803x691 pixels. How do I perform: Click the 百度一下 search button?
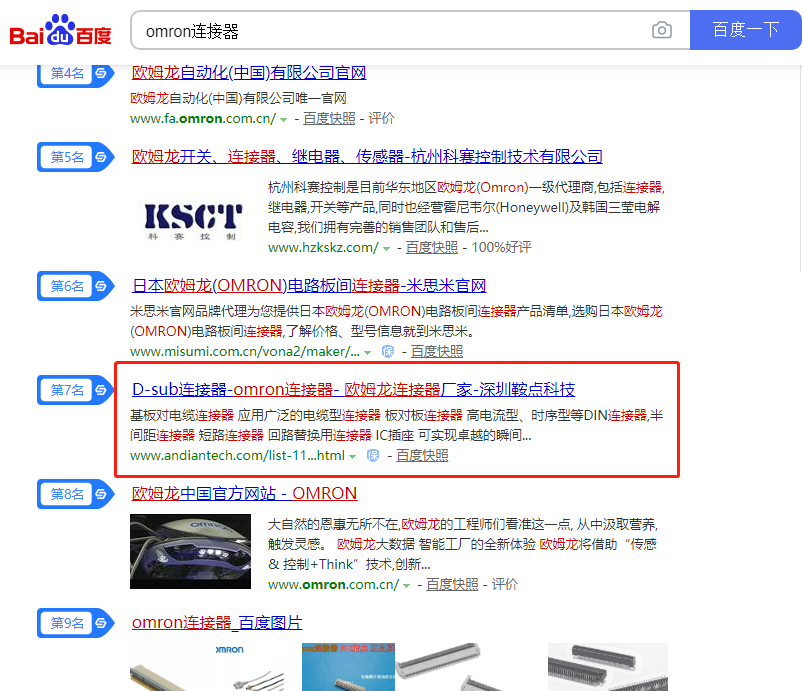click(x=746, y=30)
